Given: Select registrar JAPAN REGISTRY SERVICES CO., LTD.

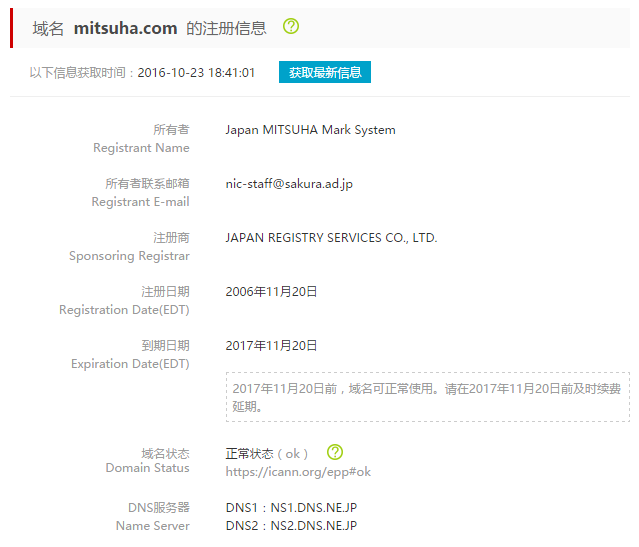Looking at the screenshot, I should point(331,238).
